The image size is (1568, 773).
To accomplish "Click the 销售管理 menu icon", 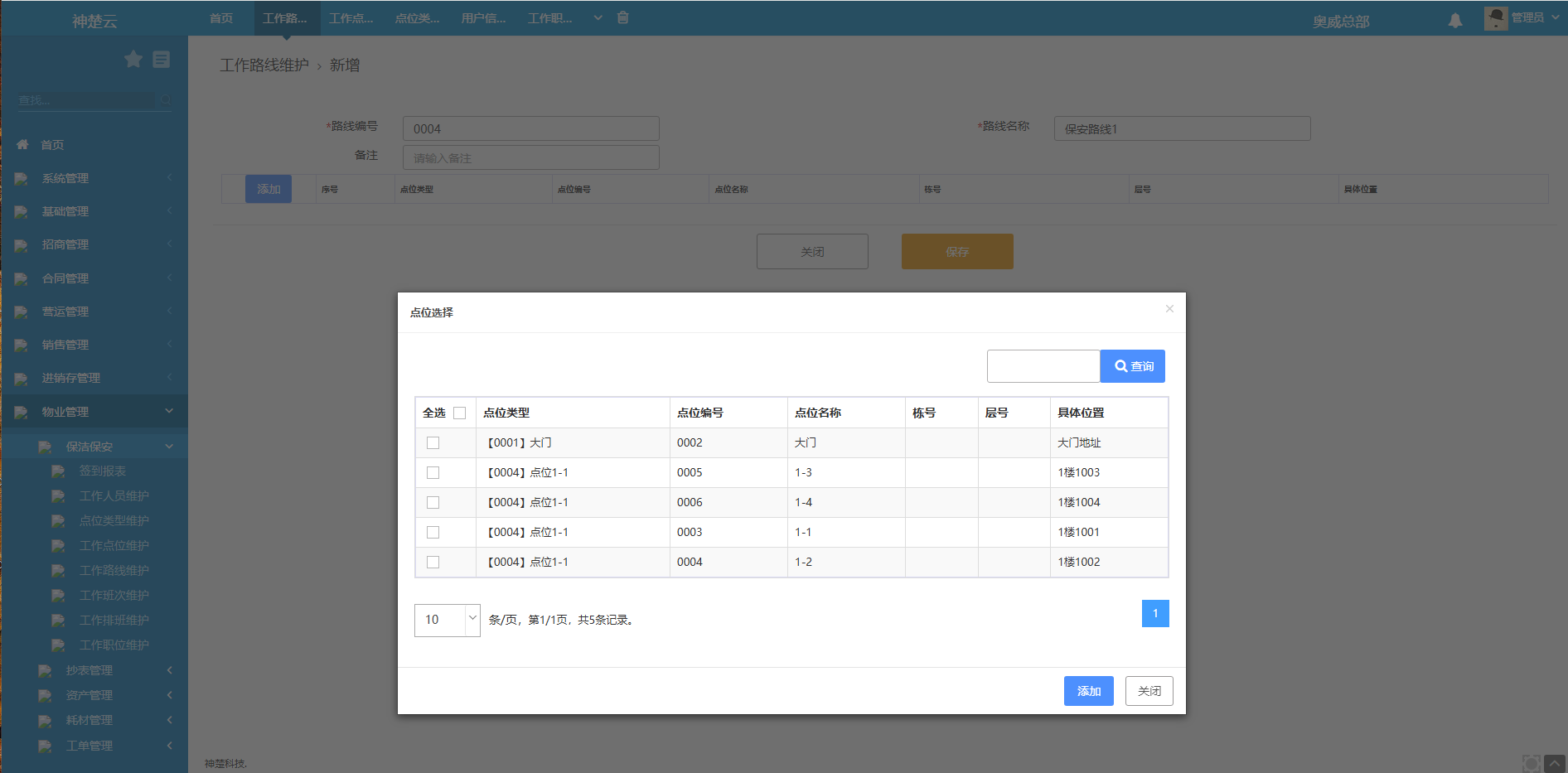I will coord(22,345).
